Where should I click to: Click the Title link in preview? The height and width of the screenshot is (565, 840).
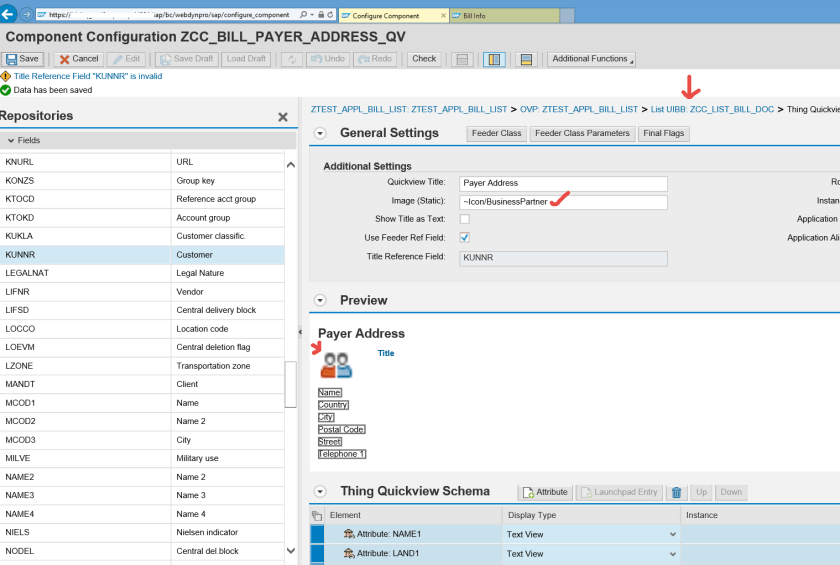pyautogui.click(x=386, y=353)
